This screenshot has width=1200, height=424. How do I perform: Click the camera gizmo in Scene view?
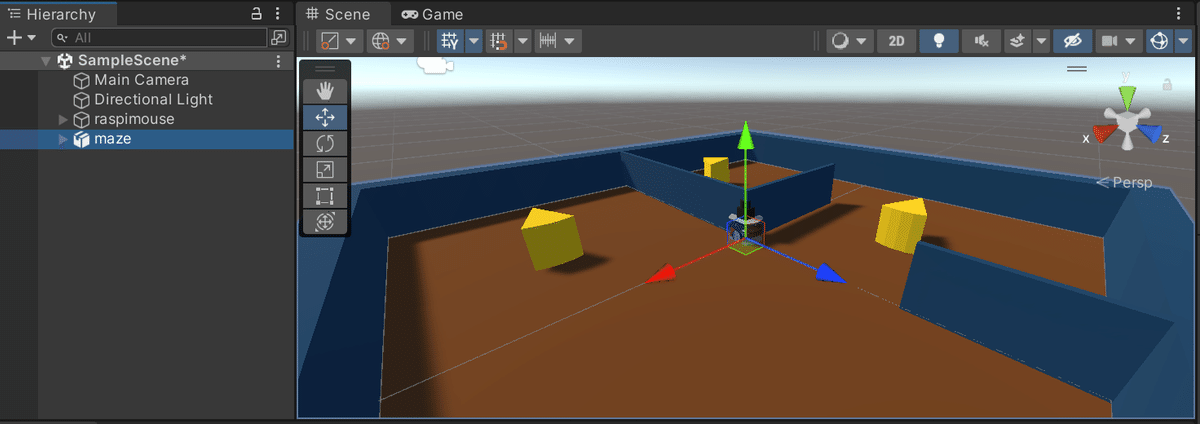click(x=435, y=64)
